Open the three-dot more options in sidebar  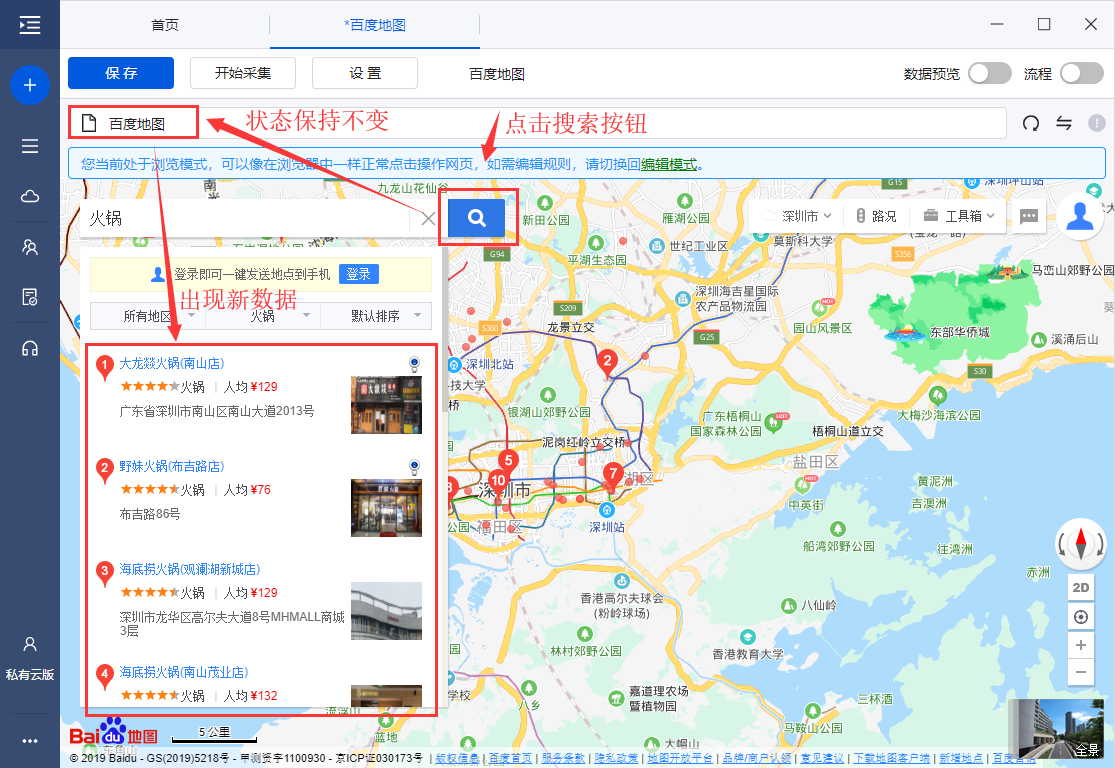pyautogui.click(x=30, y=741)
